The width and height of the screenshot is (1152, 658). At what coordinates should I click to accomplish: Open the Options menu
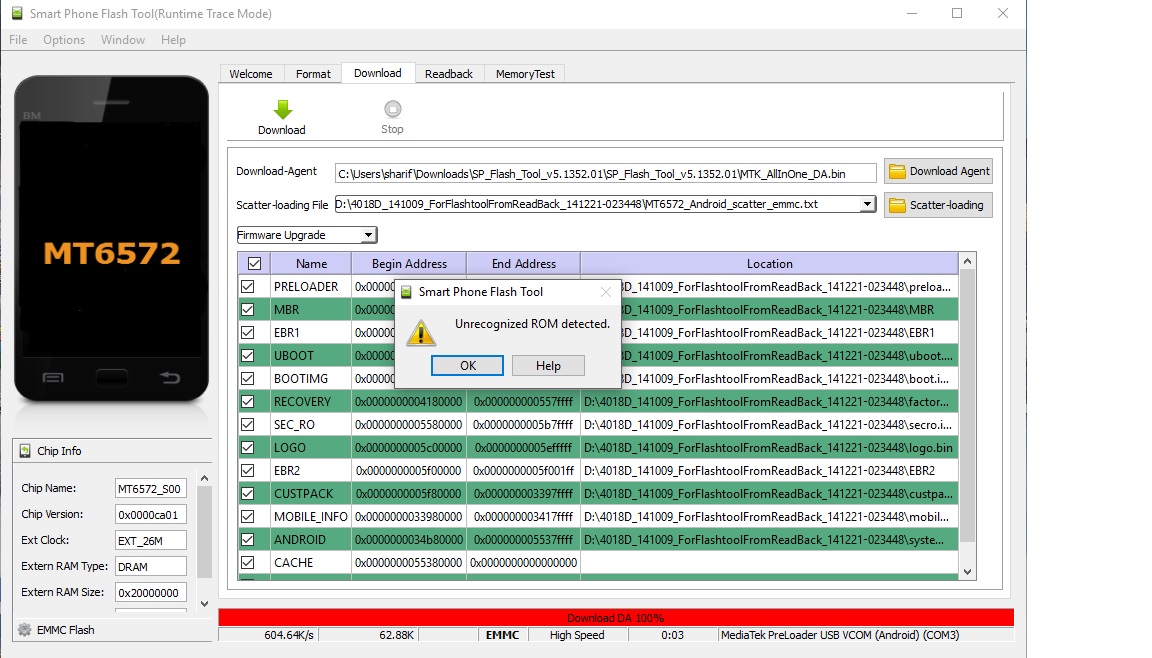pyautogui.click(x=64, y=40)
